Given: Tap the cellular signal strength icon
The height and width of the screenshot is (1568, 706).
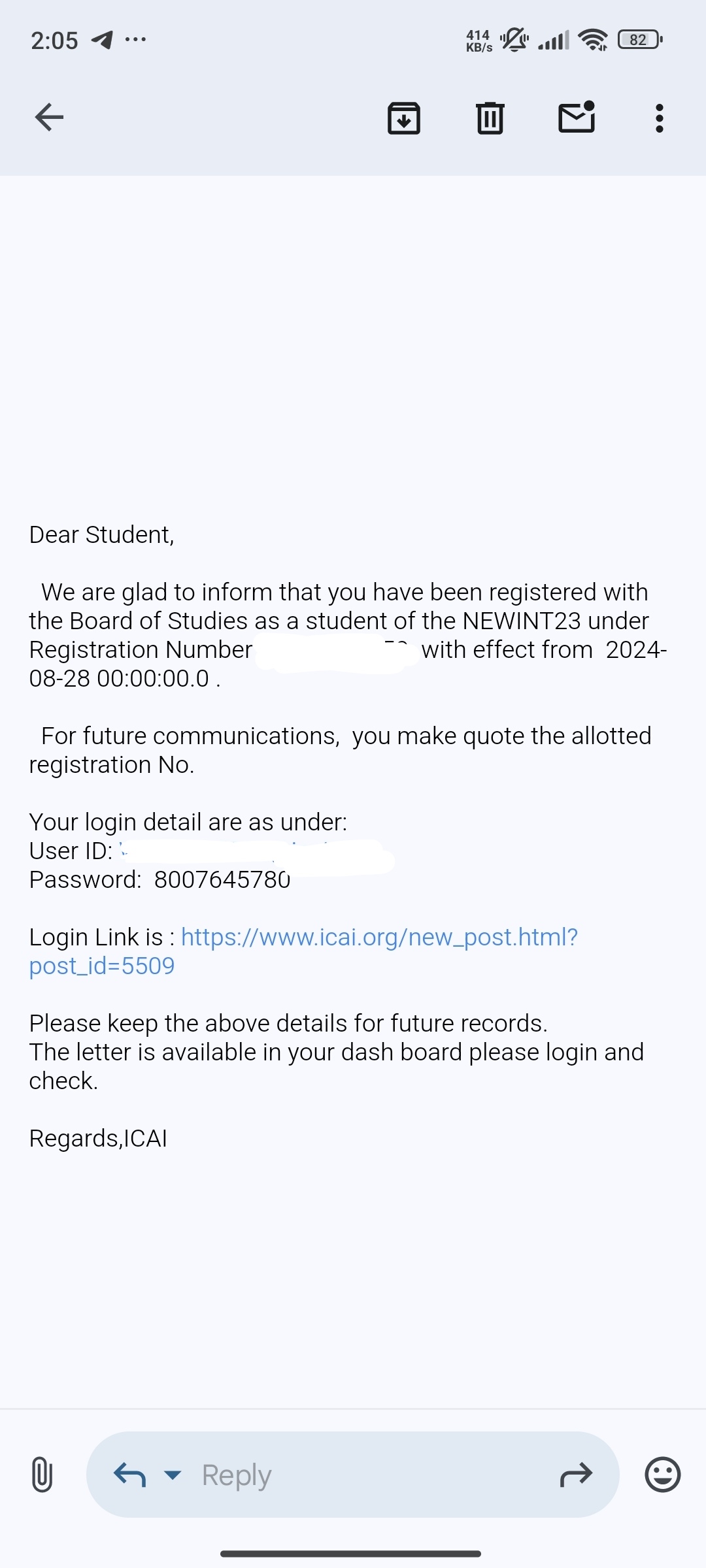Looking at the screenshot, I should [554, 41].
